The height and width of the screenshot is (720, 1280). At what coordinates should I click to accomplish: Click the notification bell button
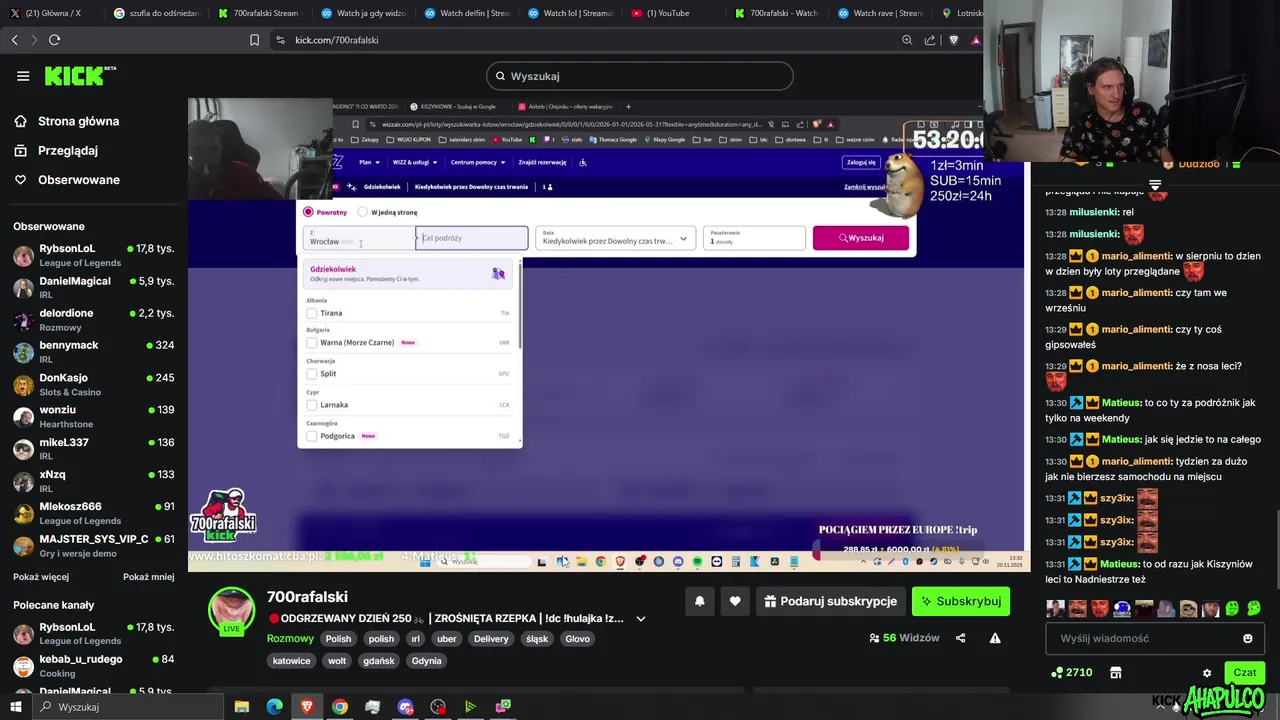700,601
